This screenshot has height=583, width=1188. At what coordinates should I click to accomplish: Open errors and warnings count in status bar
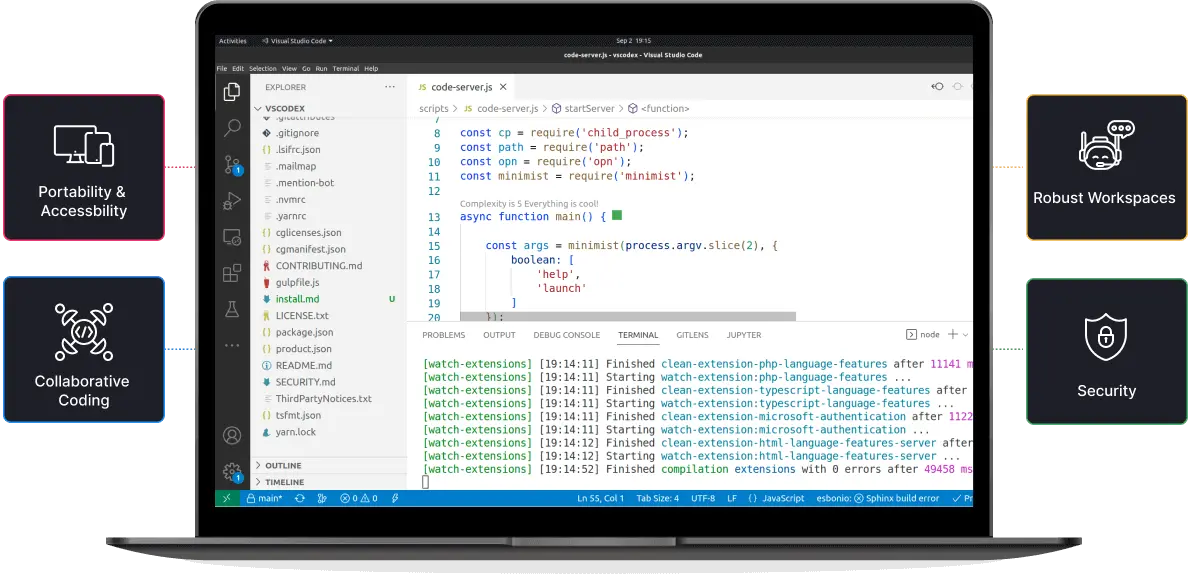point(358,498)
